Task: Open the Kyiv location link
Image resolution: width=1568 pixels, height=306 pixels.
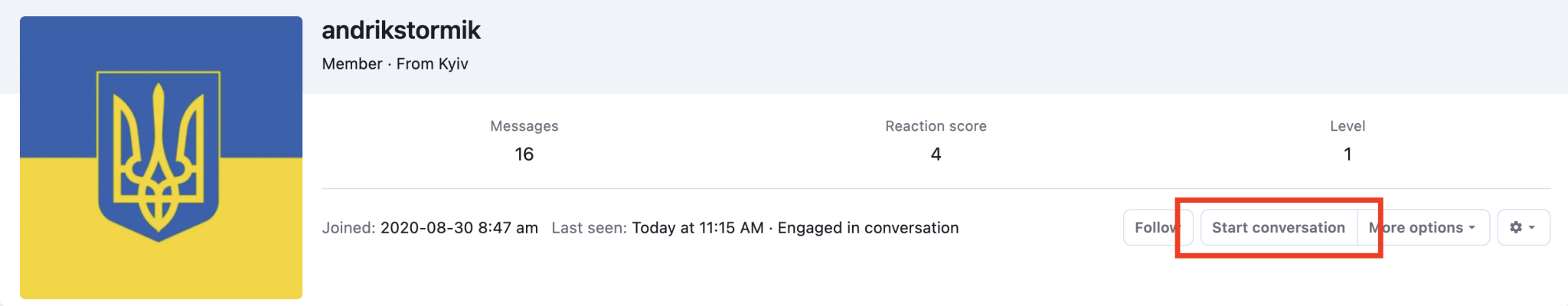Action: tap(453, 64)
